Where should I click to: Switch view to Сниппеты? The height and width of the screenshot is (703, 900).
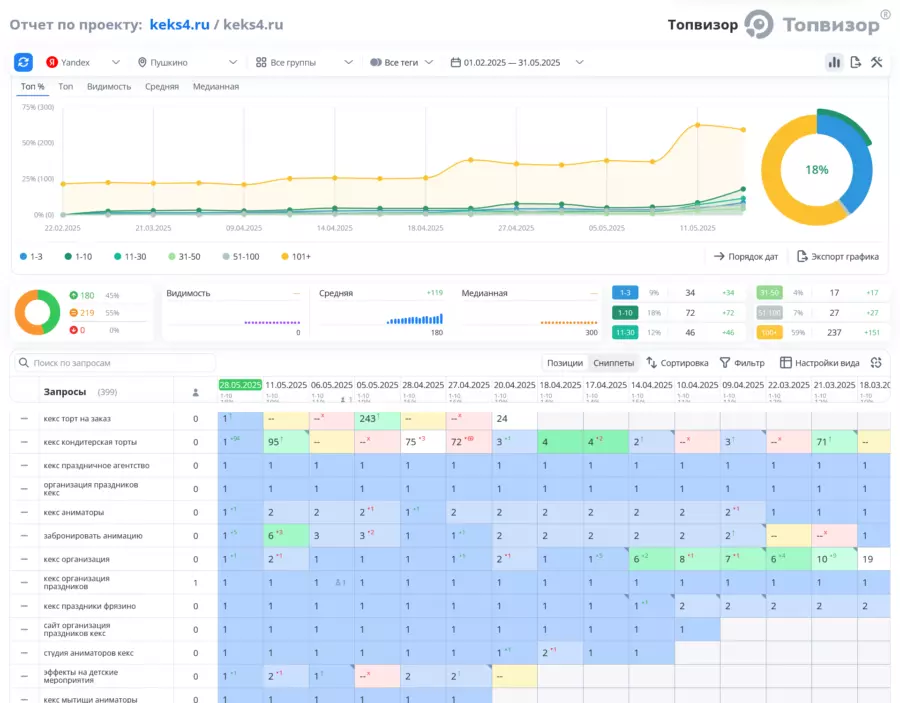click(614, 363)
